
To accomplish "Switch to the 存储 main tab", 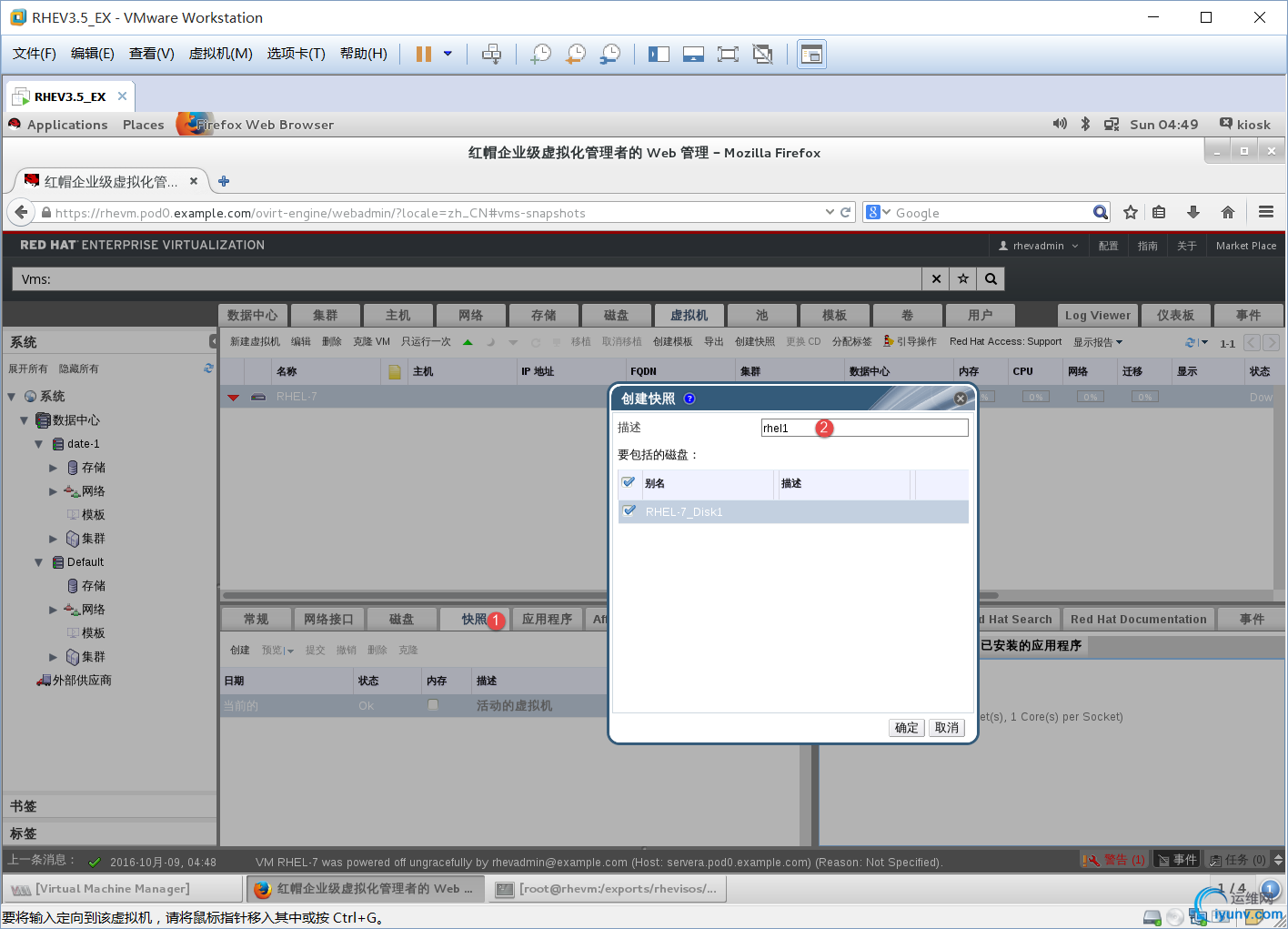I will coord(544,315).
